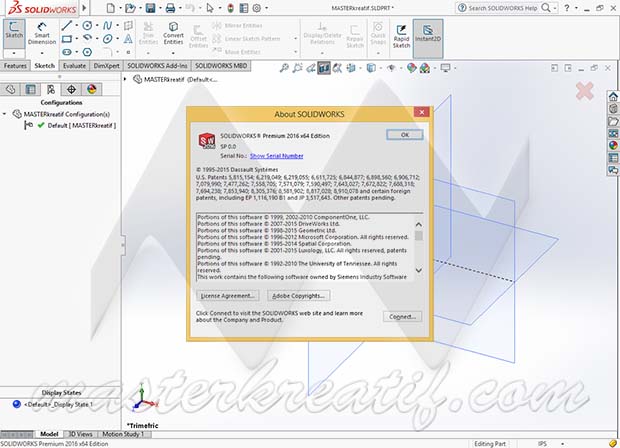Open File Properties icon in top toolbar
The image size is (620, 448).
pos(244,8)
